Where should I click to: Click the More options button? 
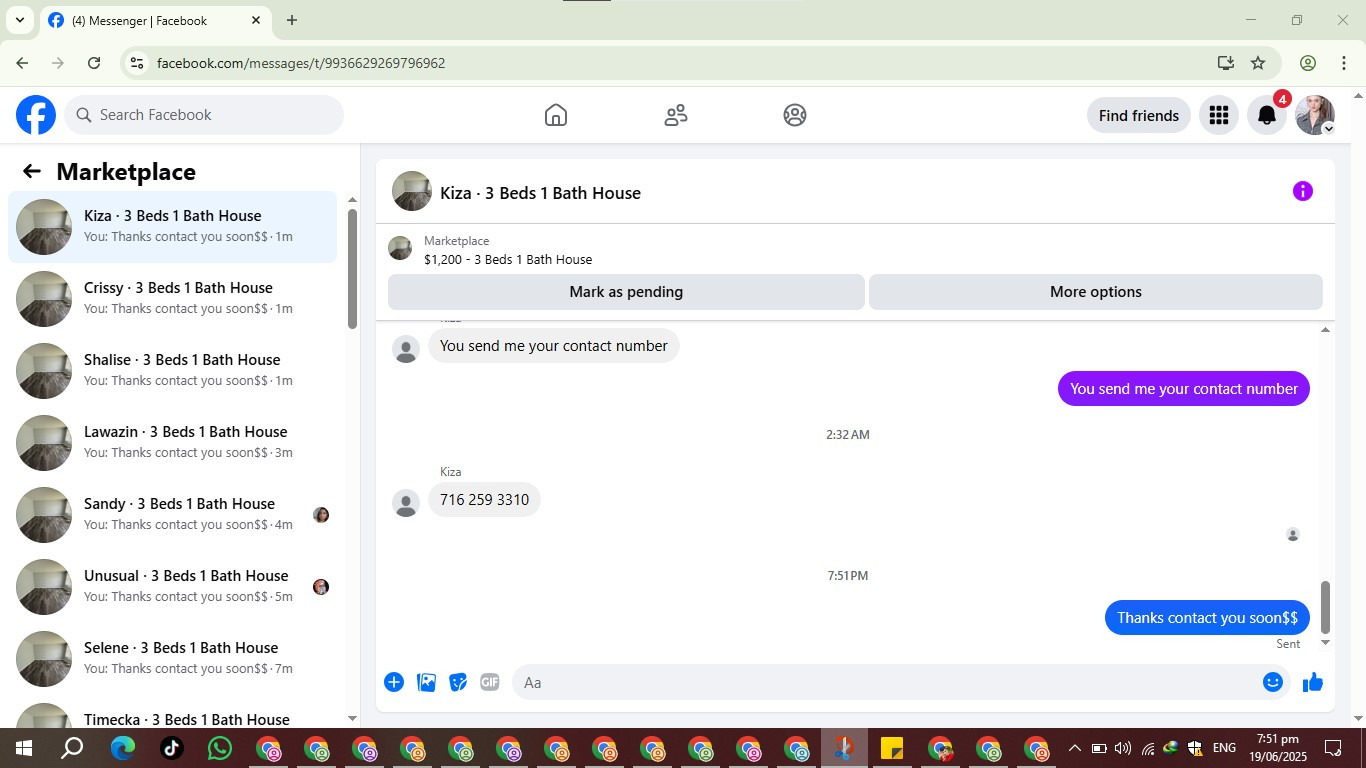1096,292
